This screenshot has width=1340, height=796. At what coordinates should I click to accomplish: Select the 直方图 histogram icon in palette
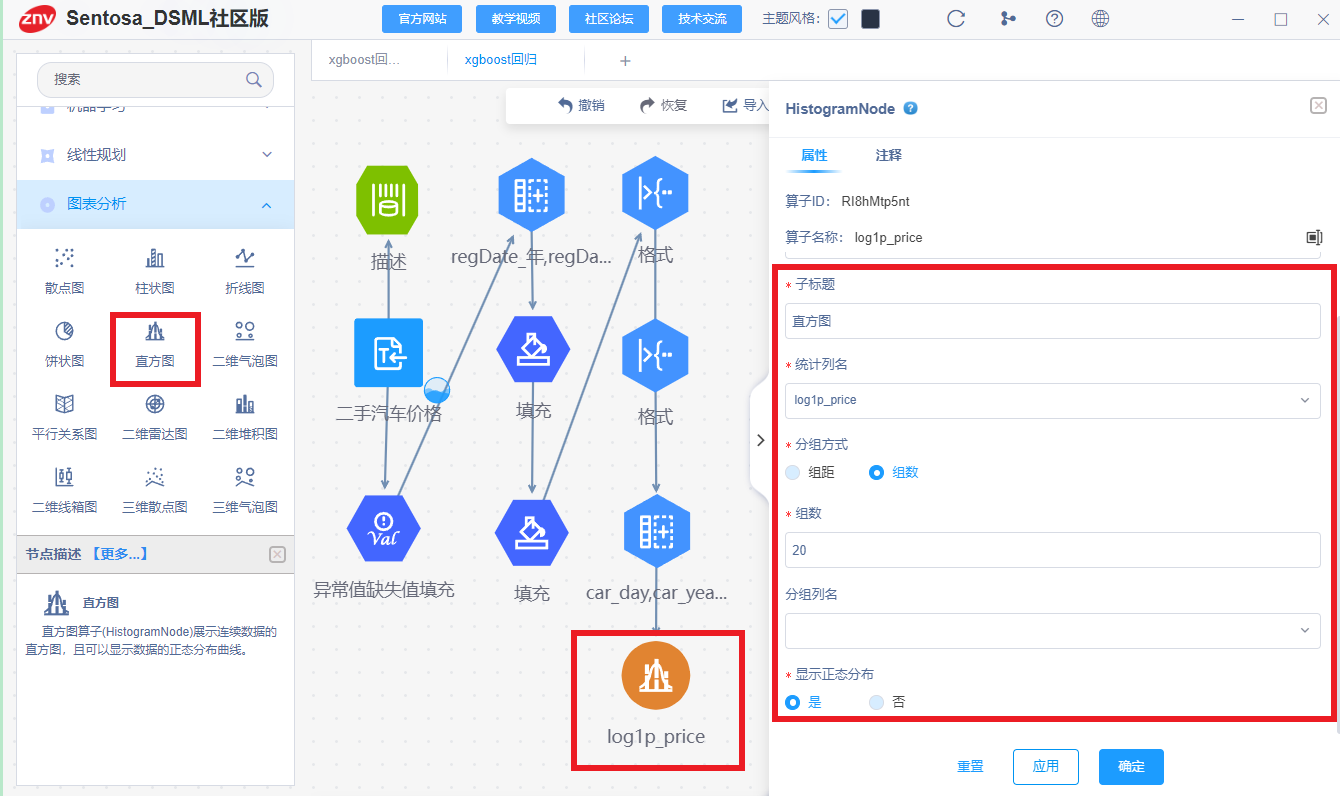click(x=155, y=331)
